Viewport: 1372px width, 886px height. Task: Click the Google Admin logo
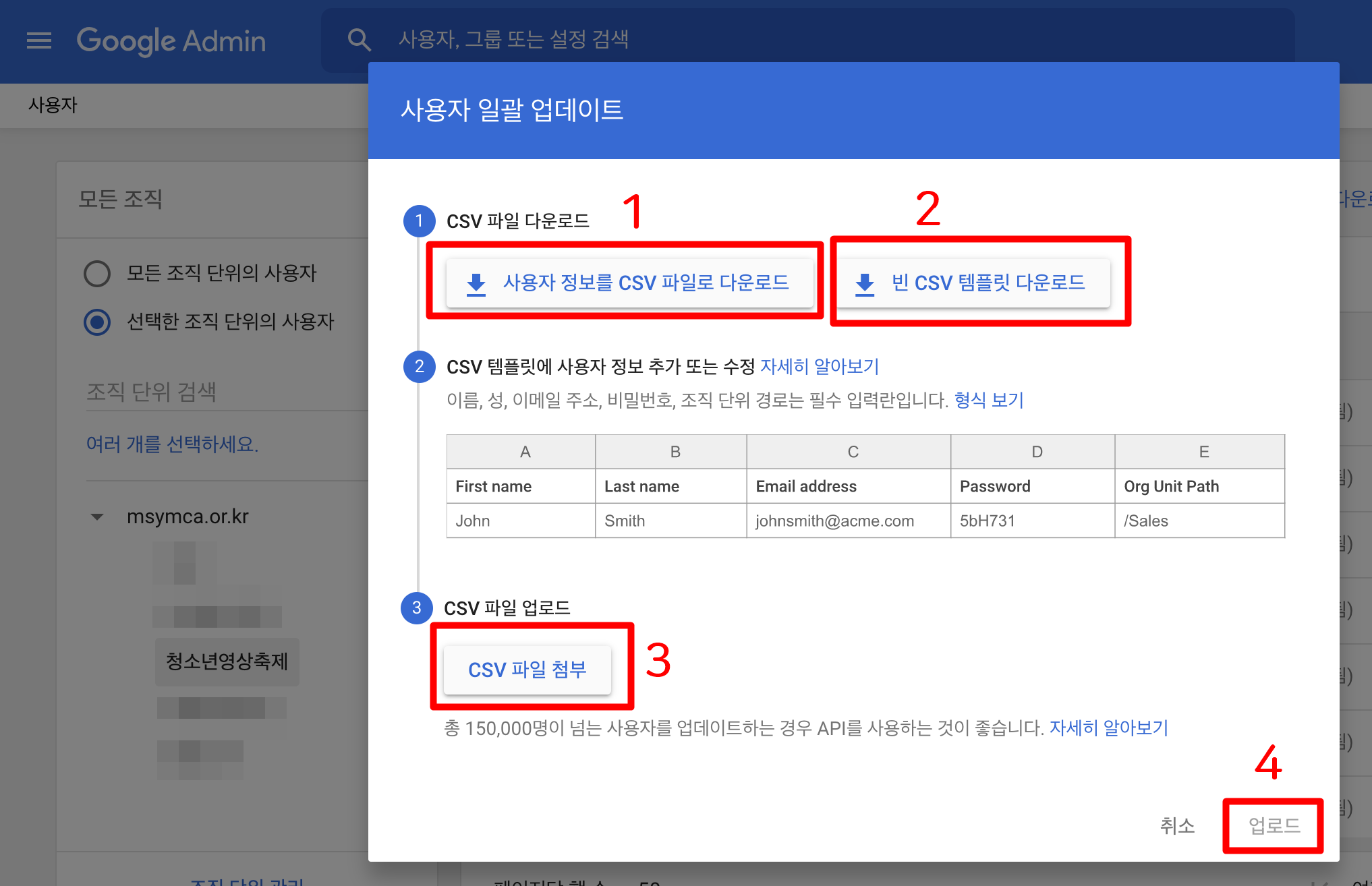pos(171,40)
